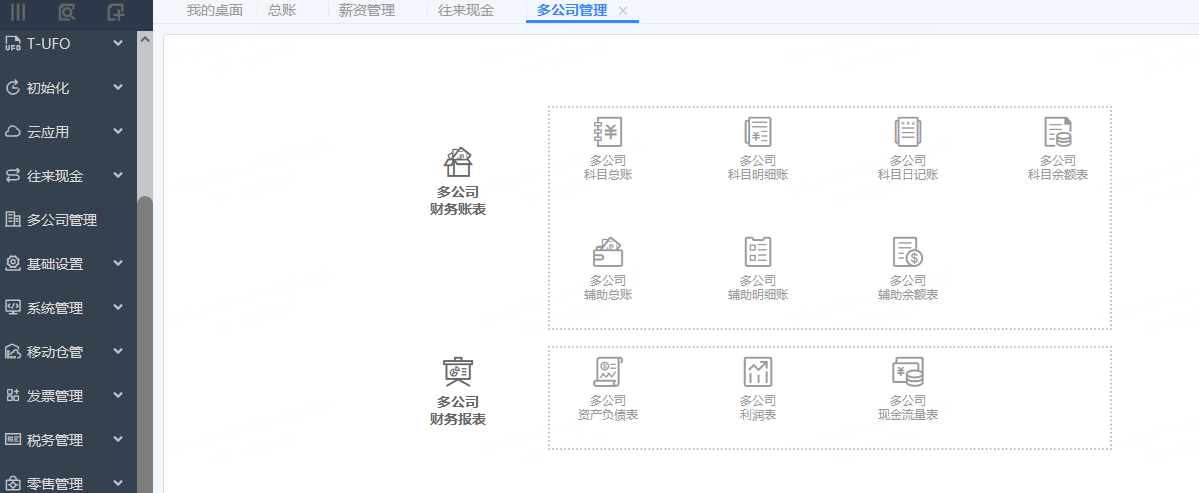Screen dimensions: 1199x493
Task: Close the 多公司管理 tab
Action: pyautogui.click(x=623, y=11)
